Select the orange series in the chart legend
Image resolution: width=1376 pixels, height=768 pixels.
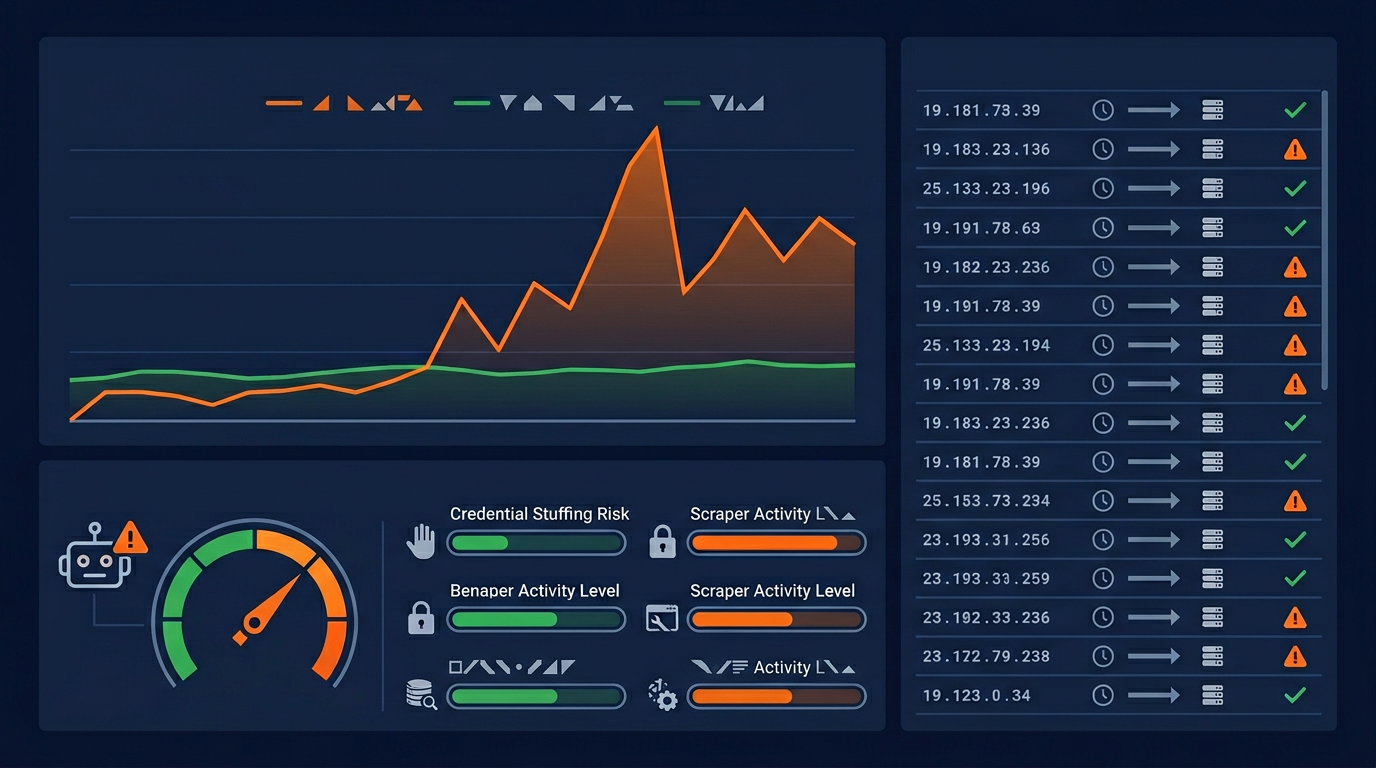pos(283,101)
